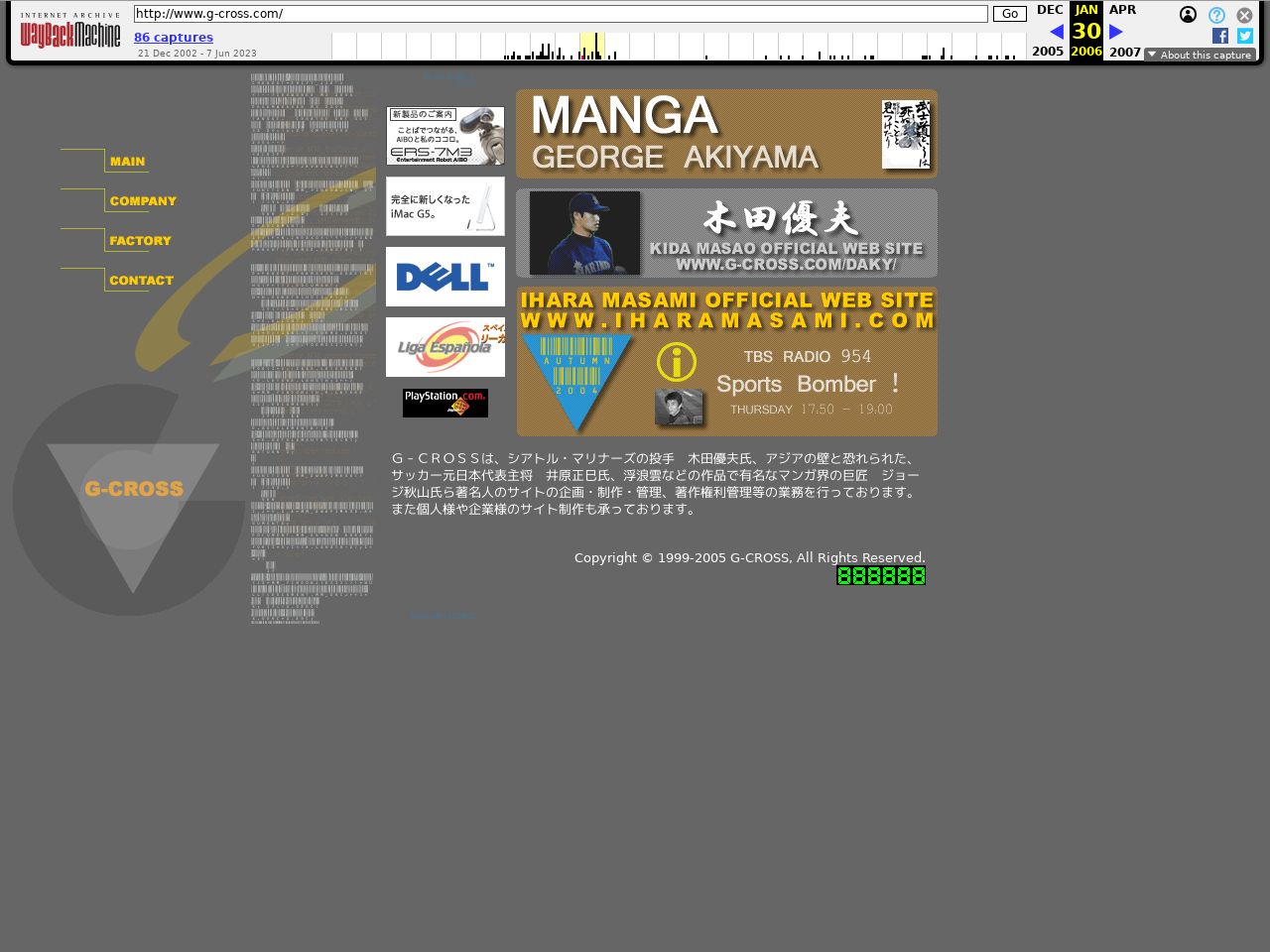Expand About this capture
Image resolution: width=1270 pixels, height=952 pixels.
1200,55
